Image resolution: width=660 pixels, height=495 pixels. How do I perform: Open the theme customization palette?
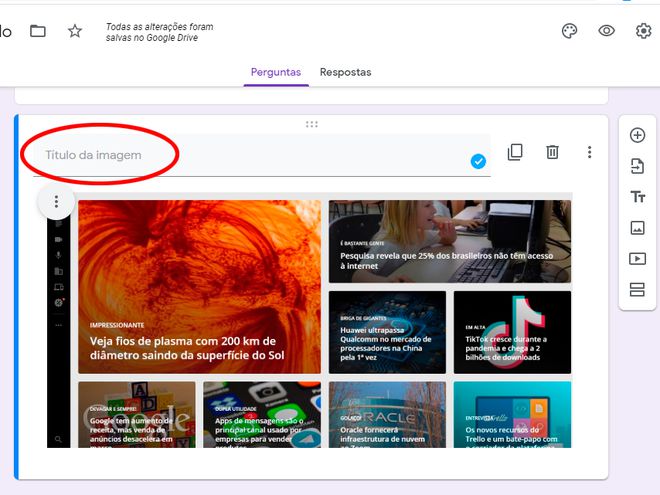pos(570,31)
